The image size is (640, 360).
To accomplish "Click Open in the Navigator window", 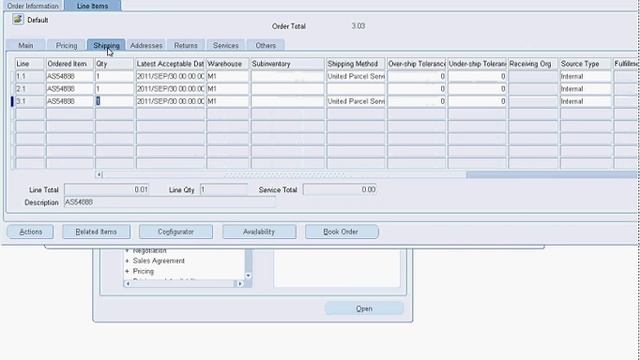I will 364,309.
